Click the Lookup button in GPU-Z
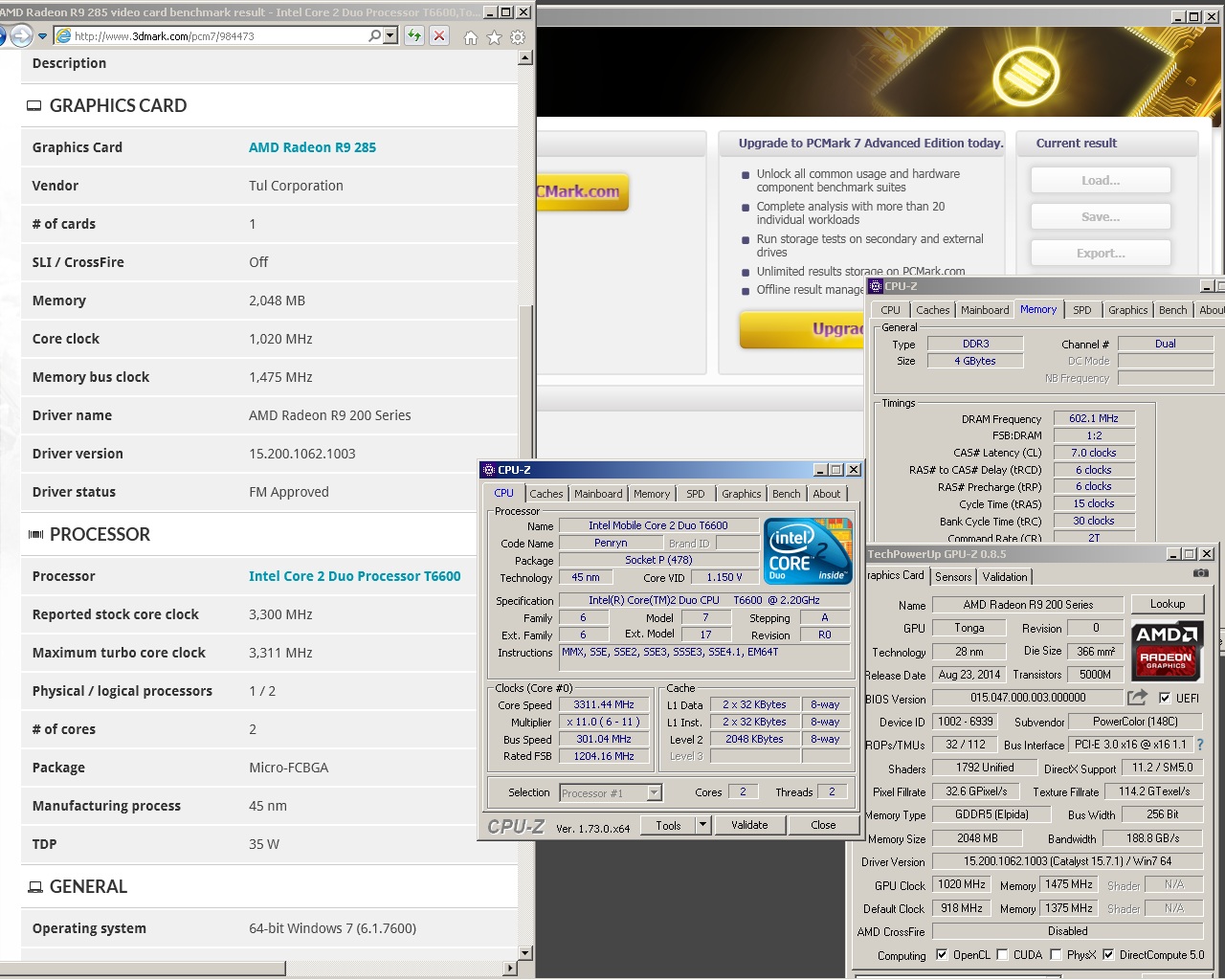 coord(1167,604)
